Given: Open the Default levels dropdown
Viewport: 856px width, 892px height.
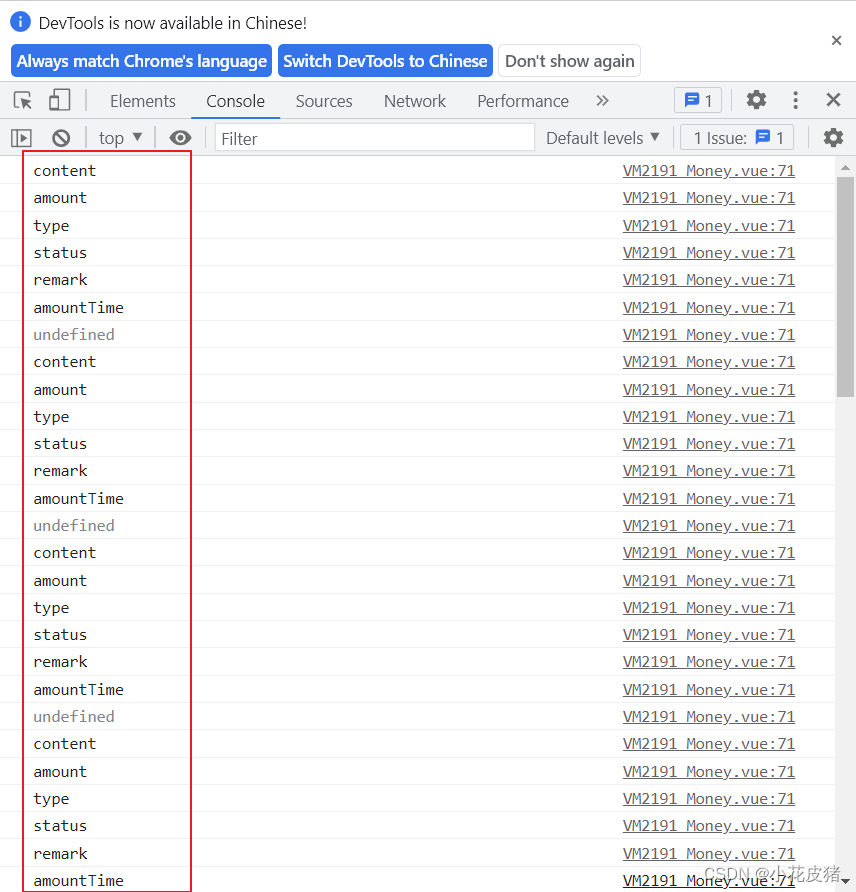Looking at the screenshot, I should click(602, 138).
